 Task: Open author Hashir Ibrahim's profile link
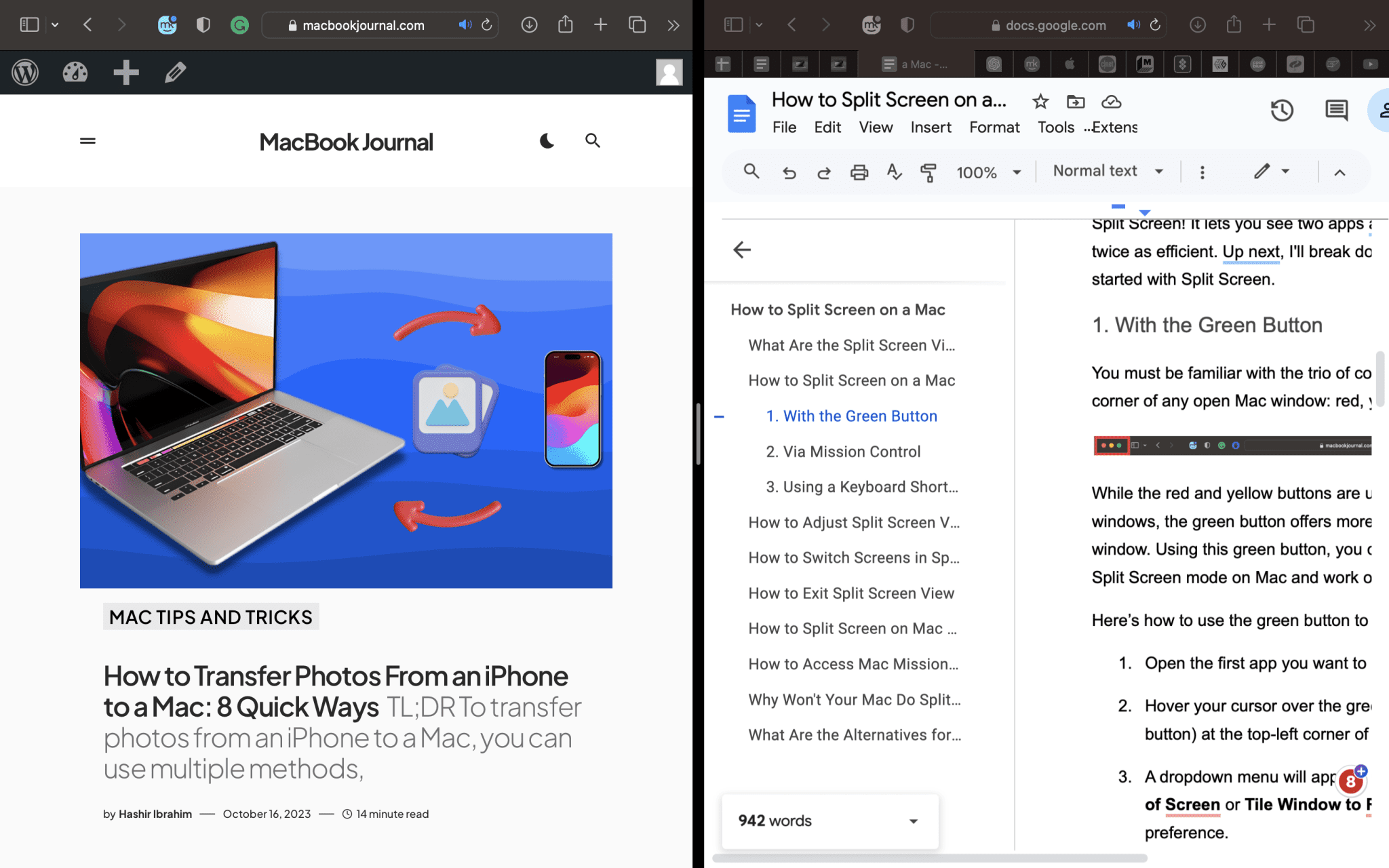[x=156, y=813]
